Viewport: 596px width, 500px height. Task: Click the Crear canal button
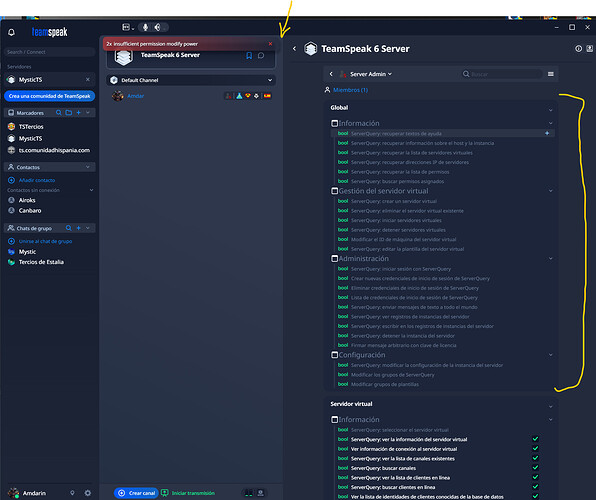pyautogui.click(x=136, y=493)
